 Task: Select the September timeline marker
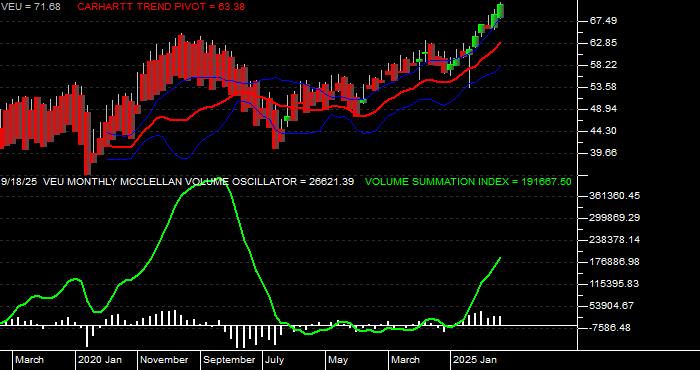[229, 360]
